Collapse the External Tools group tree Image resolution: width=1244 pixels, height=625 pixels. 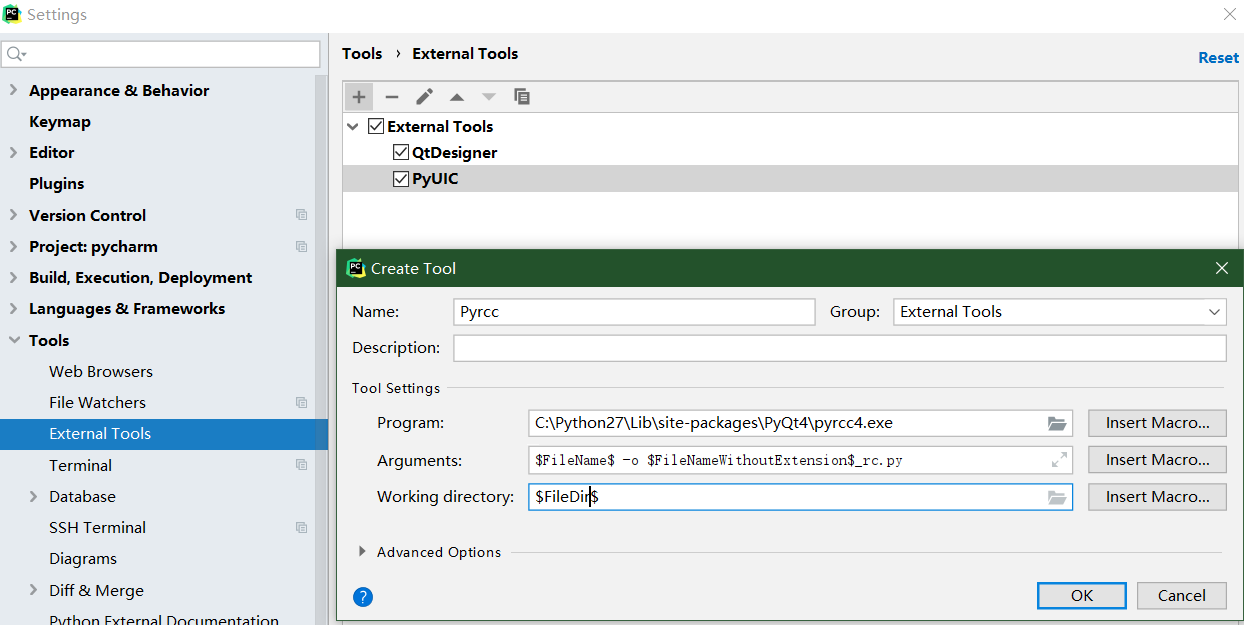[x=353, y=127]
